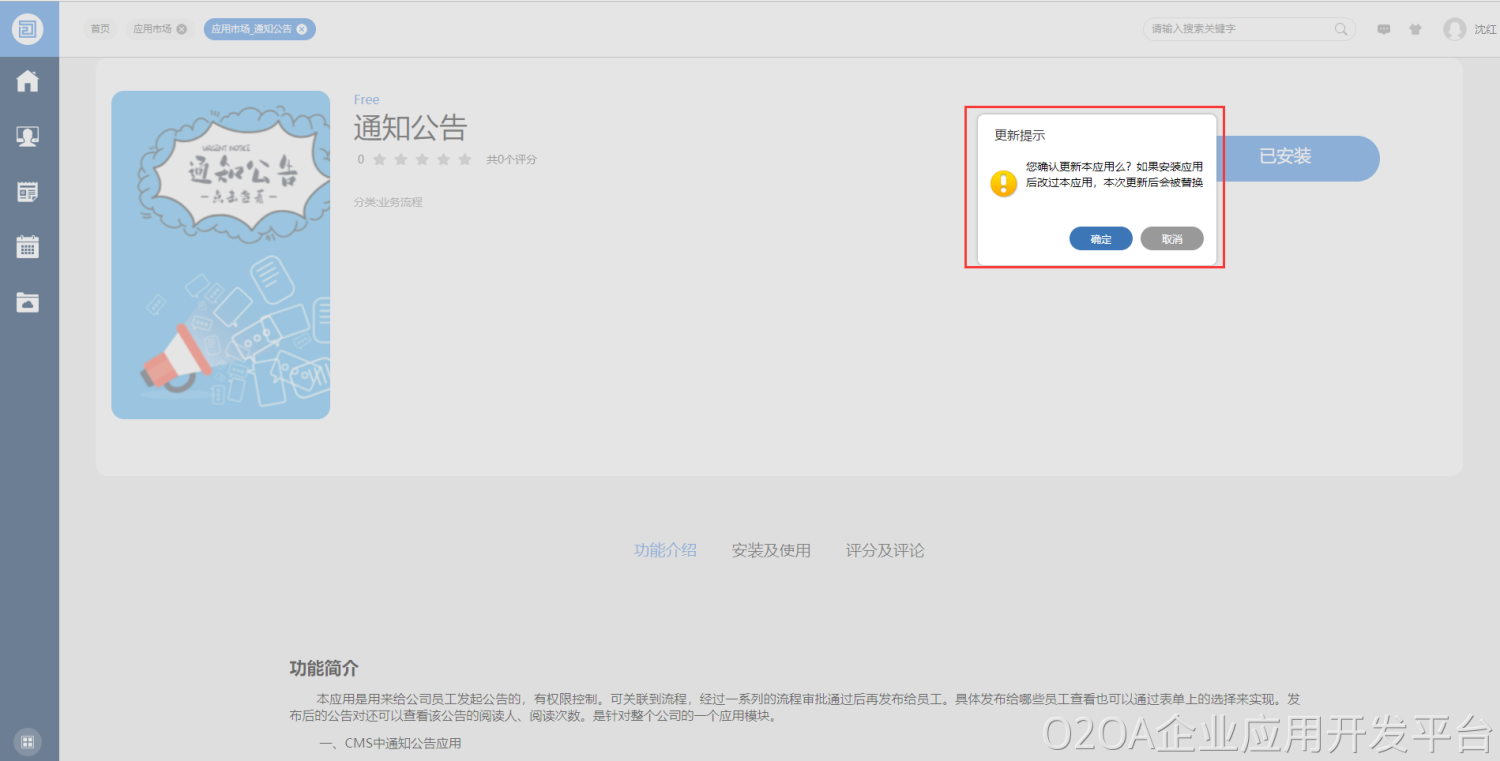Screen dimensions: 1500x761
Task: Open the user monitor sidebar icon
Action: 28,137
